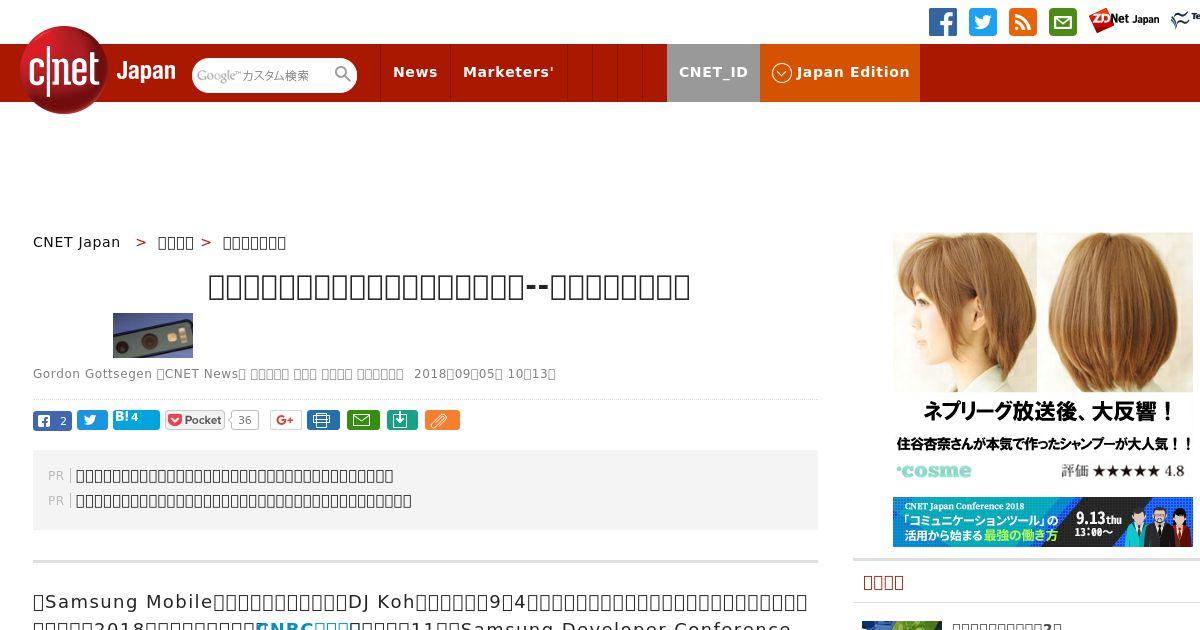Click the orange paperclip clip icon
1200x630 pixels.
coord(442,420)
